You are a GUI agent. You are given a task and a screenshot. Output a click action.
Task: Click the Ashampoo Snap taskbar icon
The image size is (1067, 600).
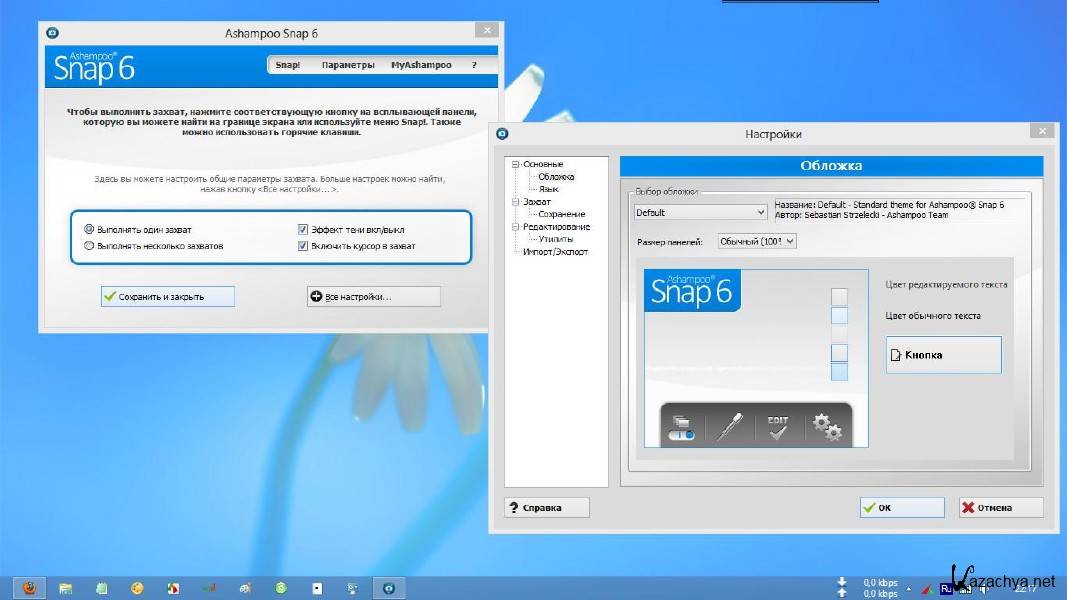(x=389, y=588)
